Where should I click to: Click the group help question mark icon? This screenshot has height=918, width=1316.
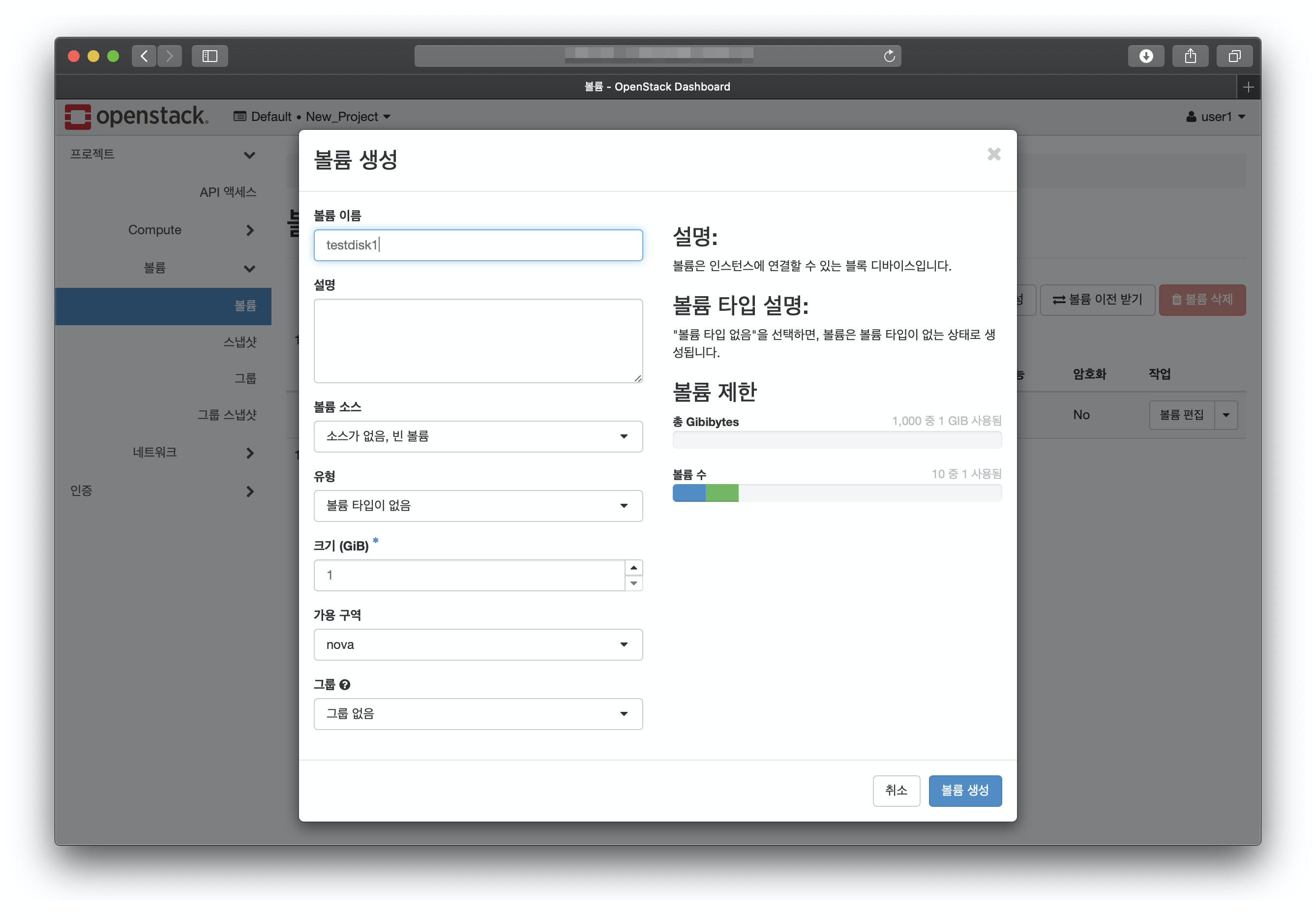tap(344, 685)
